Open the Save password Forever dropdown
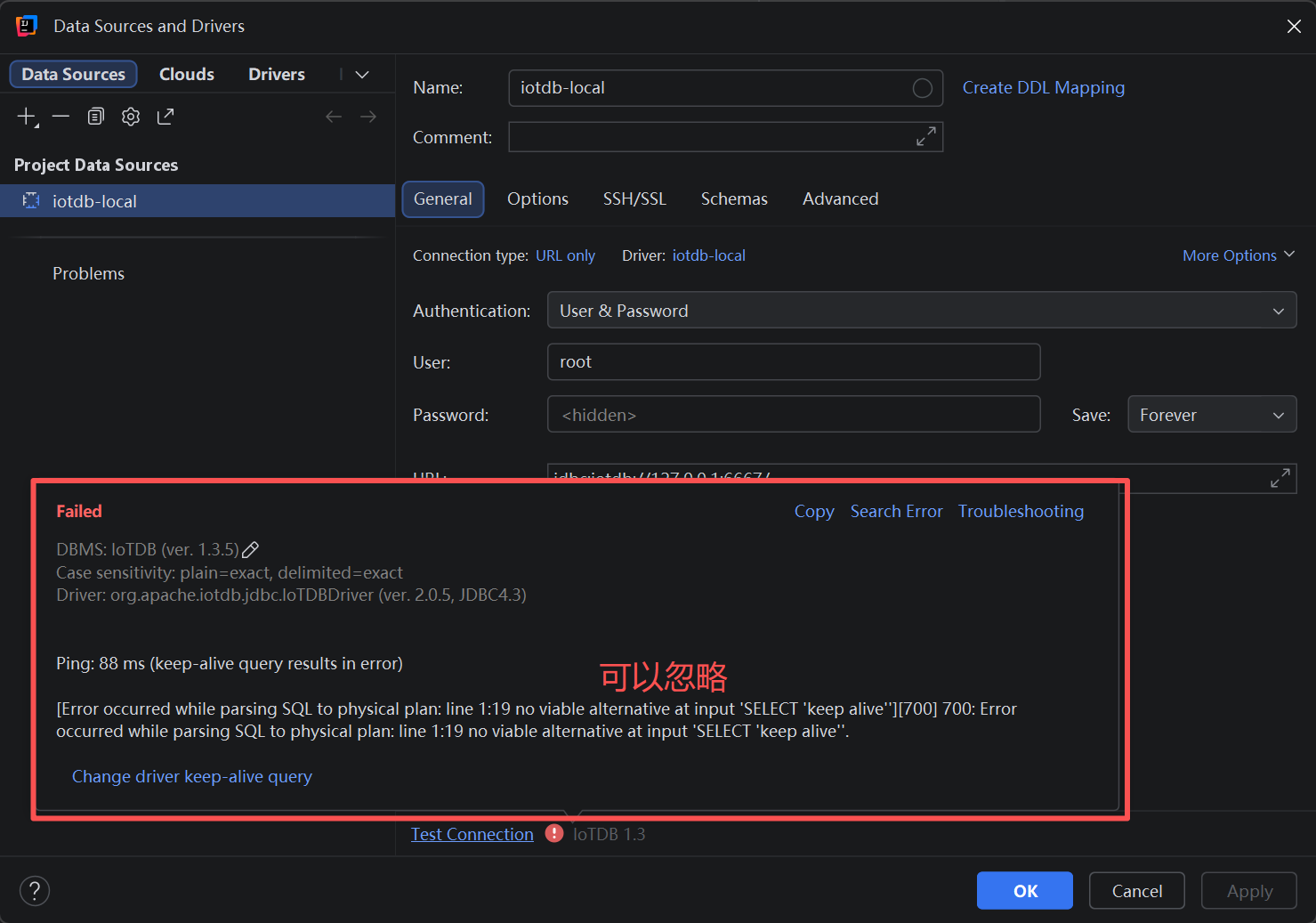 1212,415
